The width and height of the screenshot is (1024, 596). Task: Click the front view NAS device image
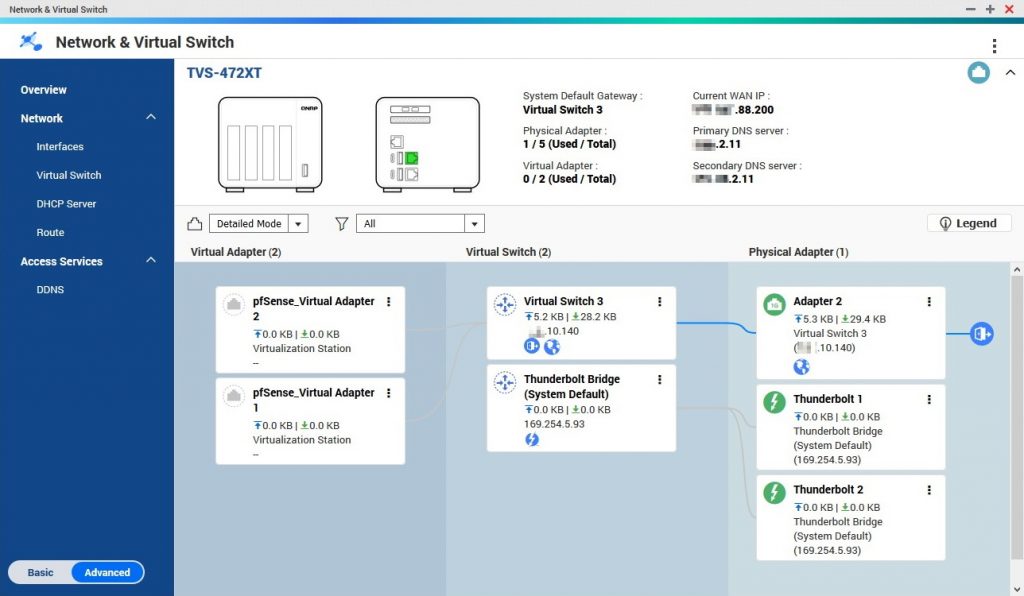tap(270, 144)
